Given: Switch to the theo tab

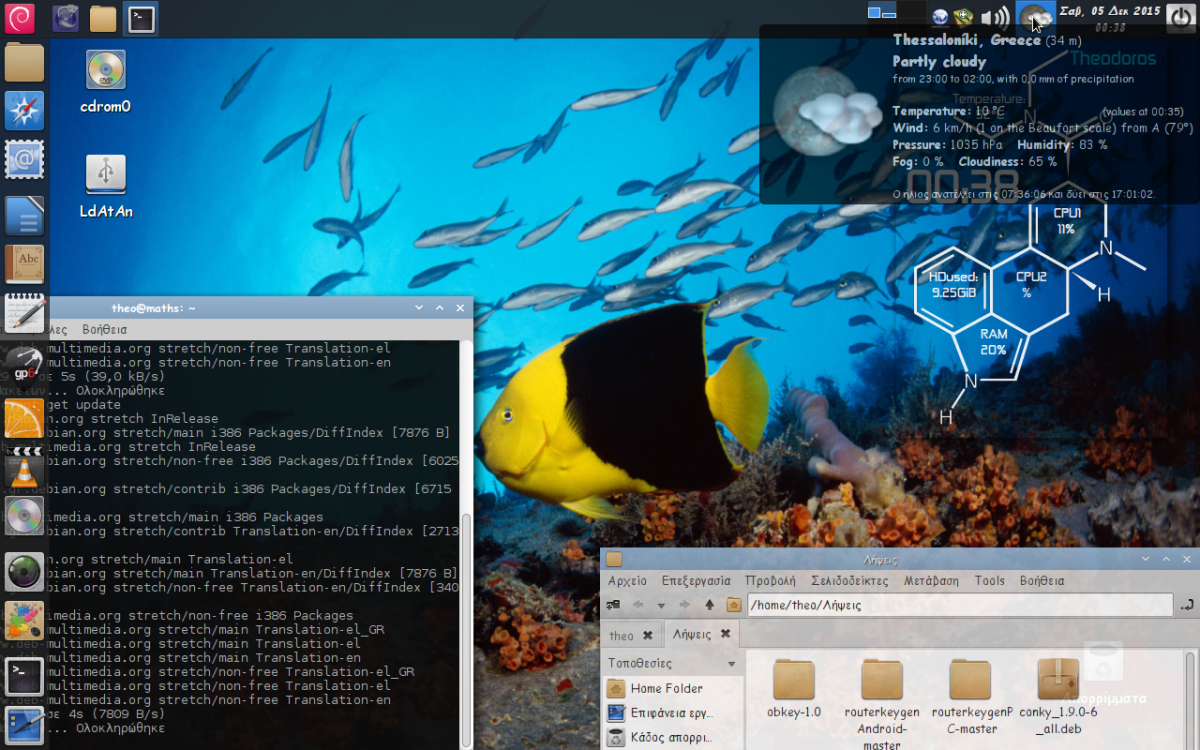Looking at the screenshot, I should [x=621, y=635].
